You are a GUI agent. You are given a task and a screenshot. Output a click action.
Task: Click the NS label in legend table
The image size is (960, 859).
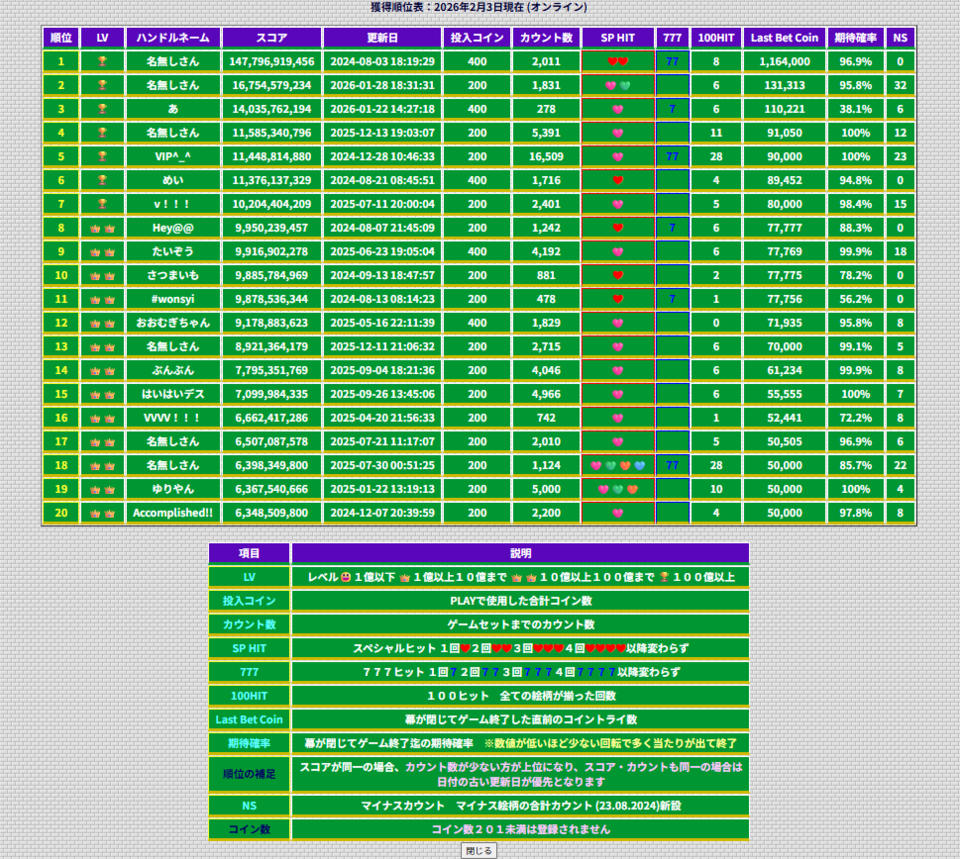click(x=249, y=805)
